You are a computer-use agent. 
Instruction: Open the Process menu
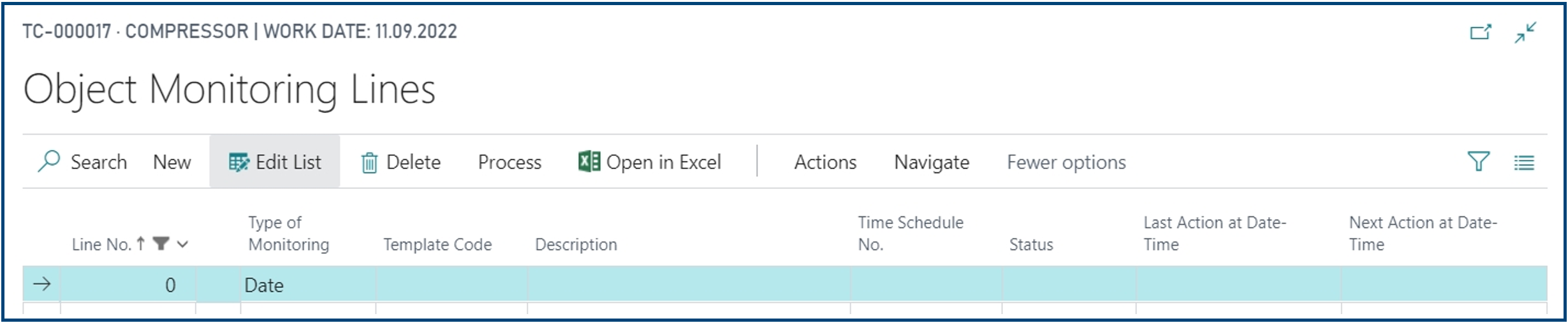pyautogui.click(x=509, y=163)
